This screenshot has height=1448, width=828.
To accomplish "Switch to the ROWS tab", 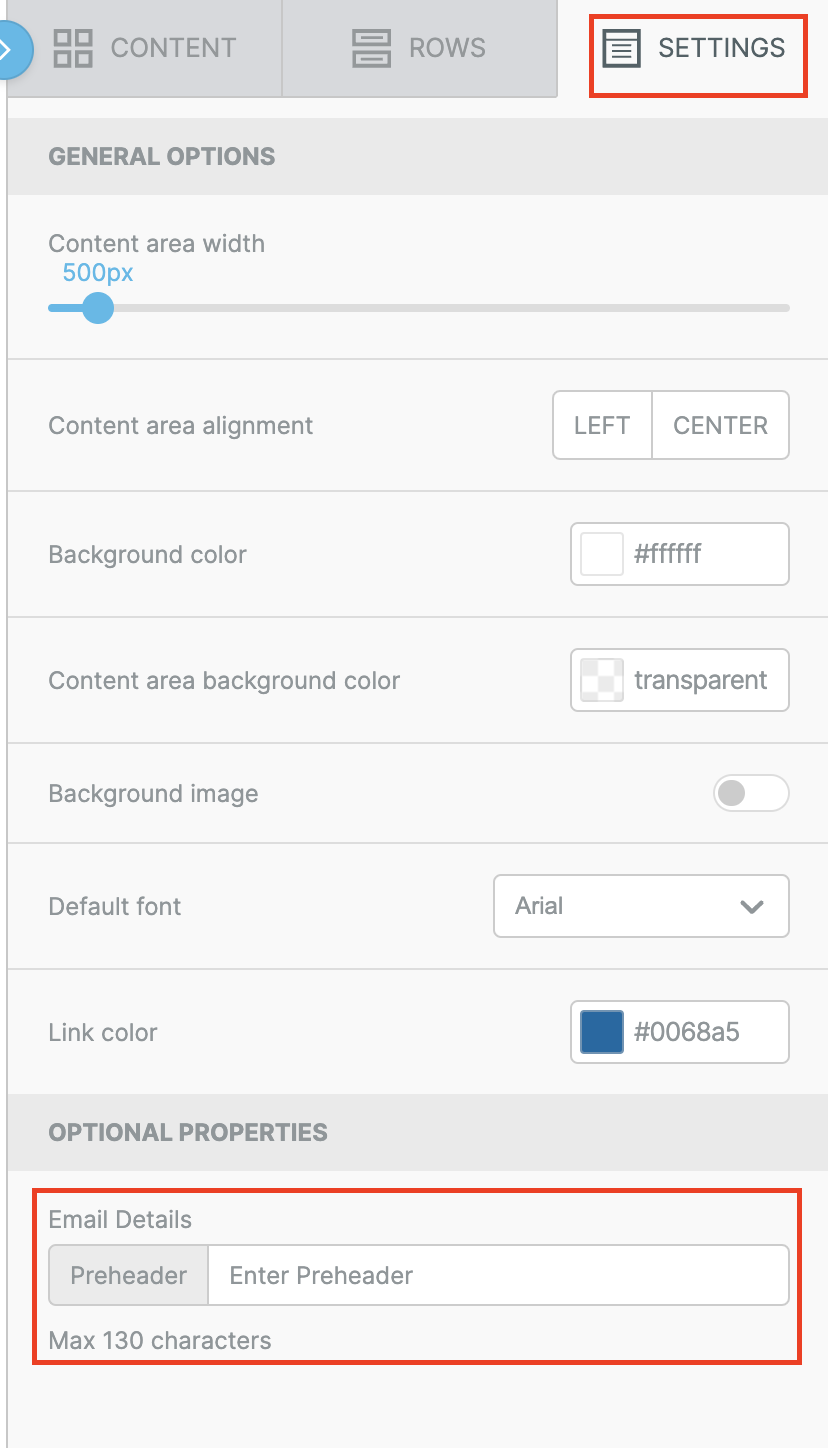I will 420,48.
